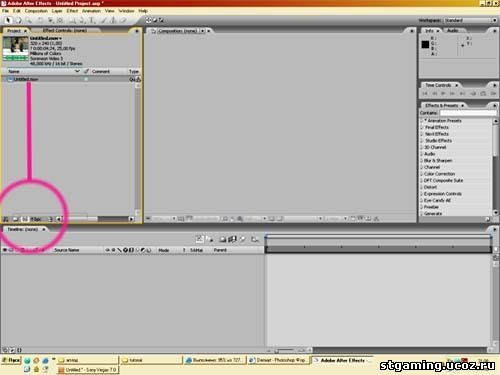Screen dimensions: 500x375
Task: Click the black color swatch in Info panel
Action: [x=426, y=45]
